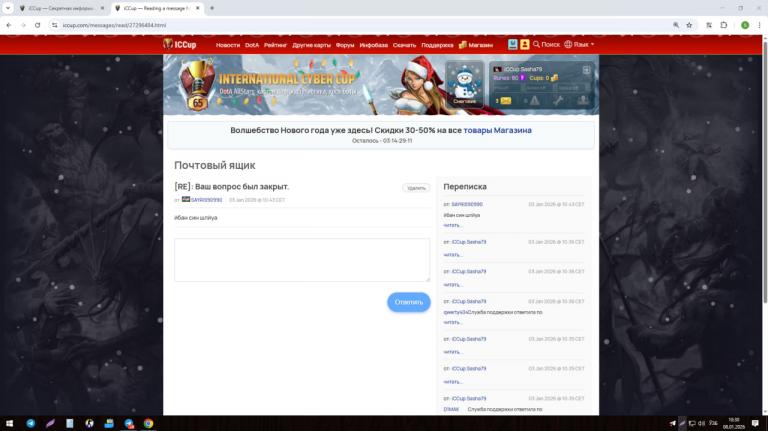Screen dimensions: 768x431
Task: Close the 'Reading a message' tab
Action: pos(198,8)
